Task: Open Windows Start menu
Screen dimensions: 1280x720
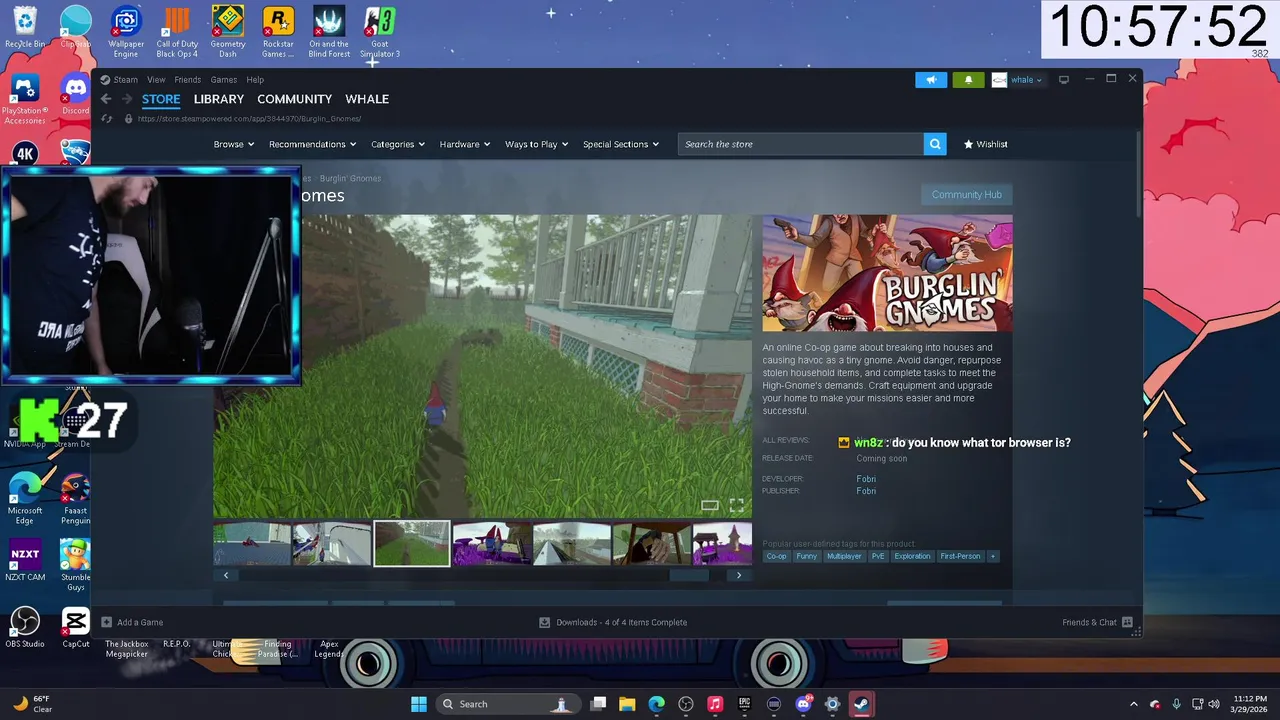Action: point(419,704)
